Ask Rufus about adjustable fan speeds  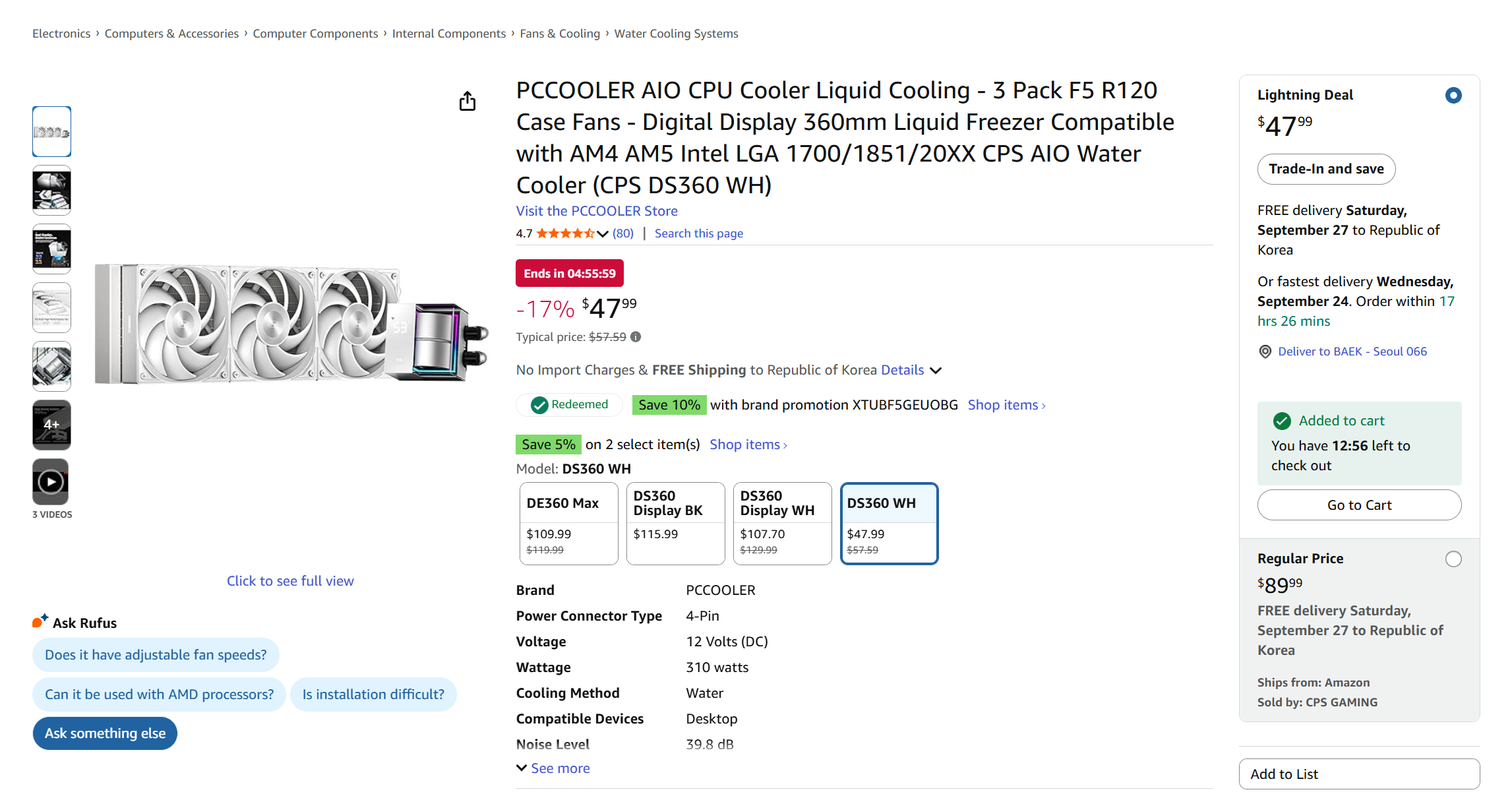tap(156, 655)
